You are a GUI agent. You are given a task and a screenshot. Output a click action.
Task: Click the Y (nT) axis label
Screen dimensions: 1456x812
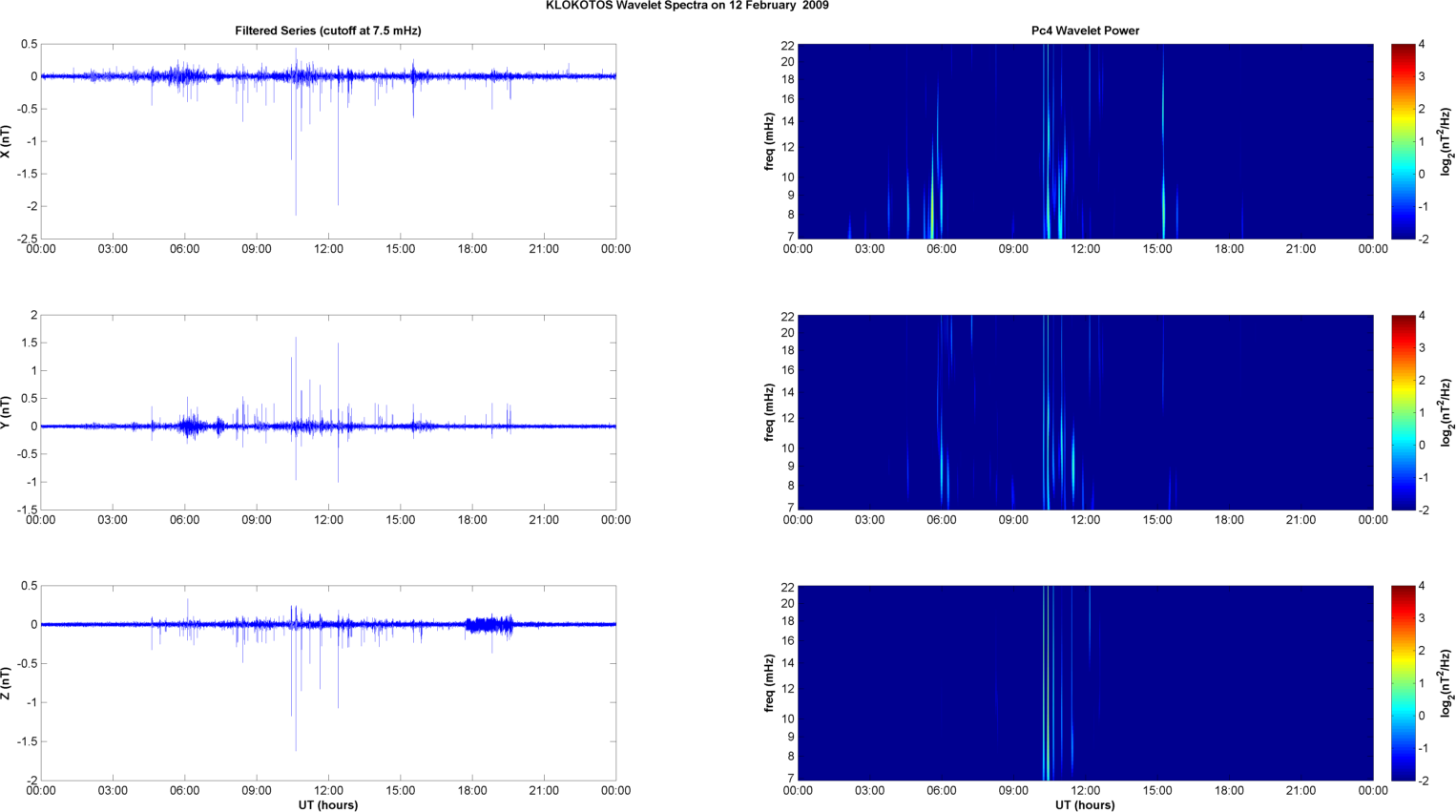[6, 412]
